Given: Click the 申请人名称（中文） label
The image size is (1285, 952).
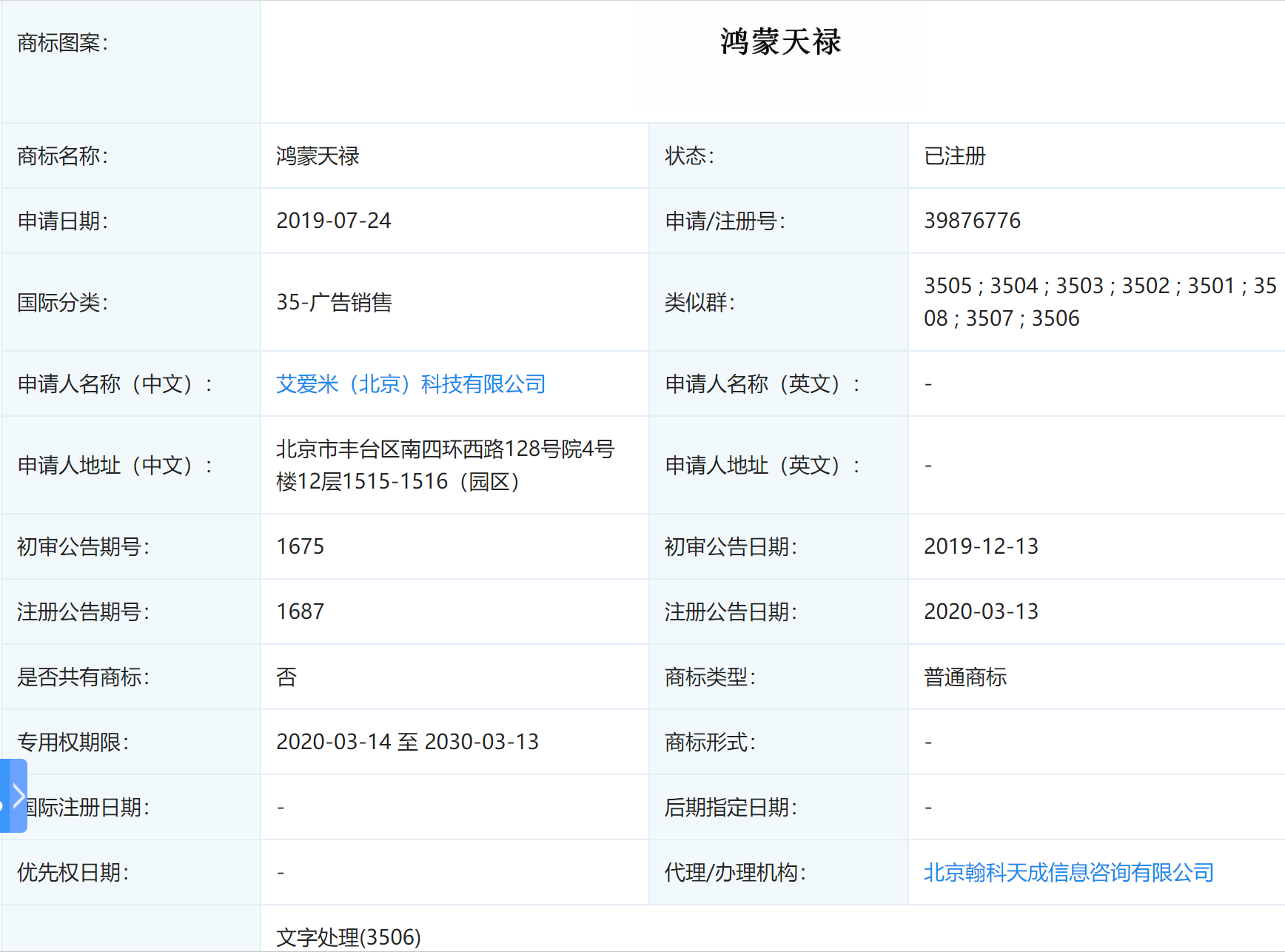Looking at the screenshot, I should point(115,384).
